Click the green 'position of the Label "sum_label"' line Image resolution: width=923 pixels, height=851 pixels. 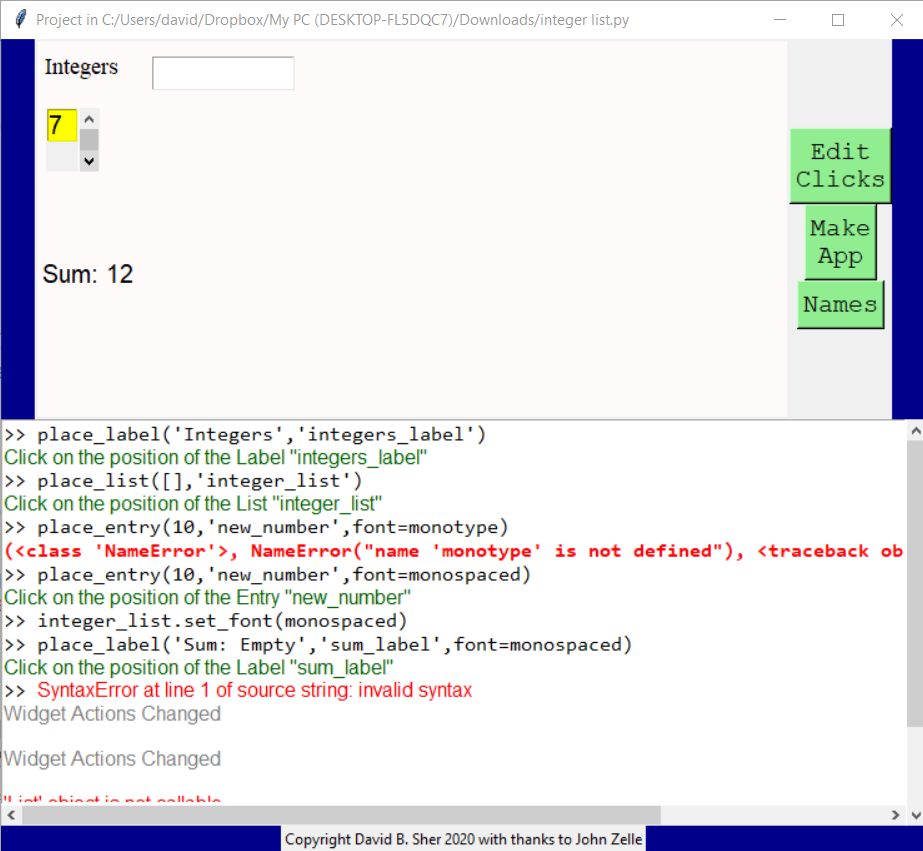point(199,667)
